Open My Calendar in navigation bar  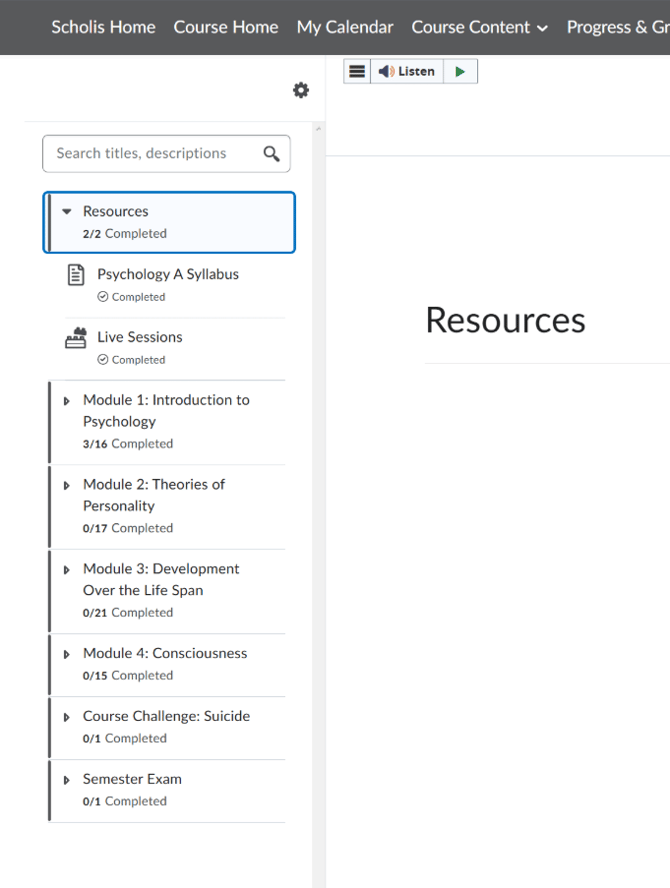(345, 27)
